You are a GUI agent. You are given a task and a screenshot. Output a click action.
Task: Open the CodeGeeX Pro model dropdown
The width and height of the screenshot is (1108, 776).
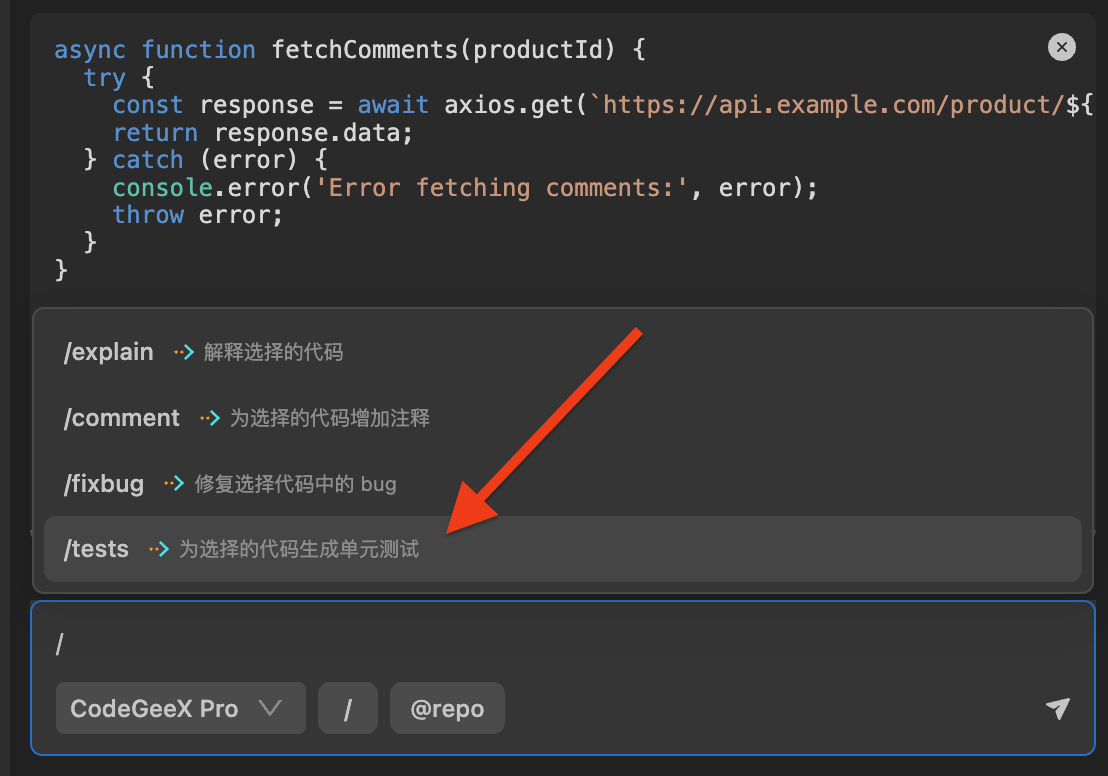[x=180, y=709]
